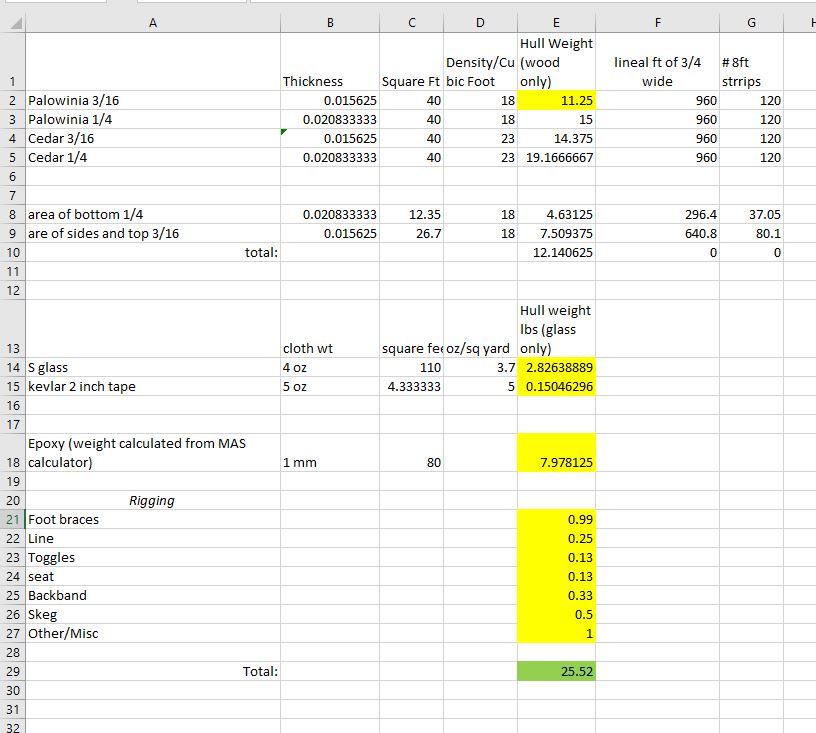Image resolution: width=816 pixels, height=733 pixels.
Task: Select cell with value 640.8
Action: click(x=658, y=233)
